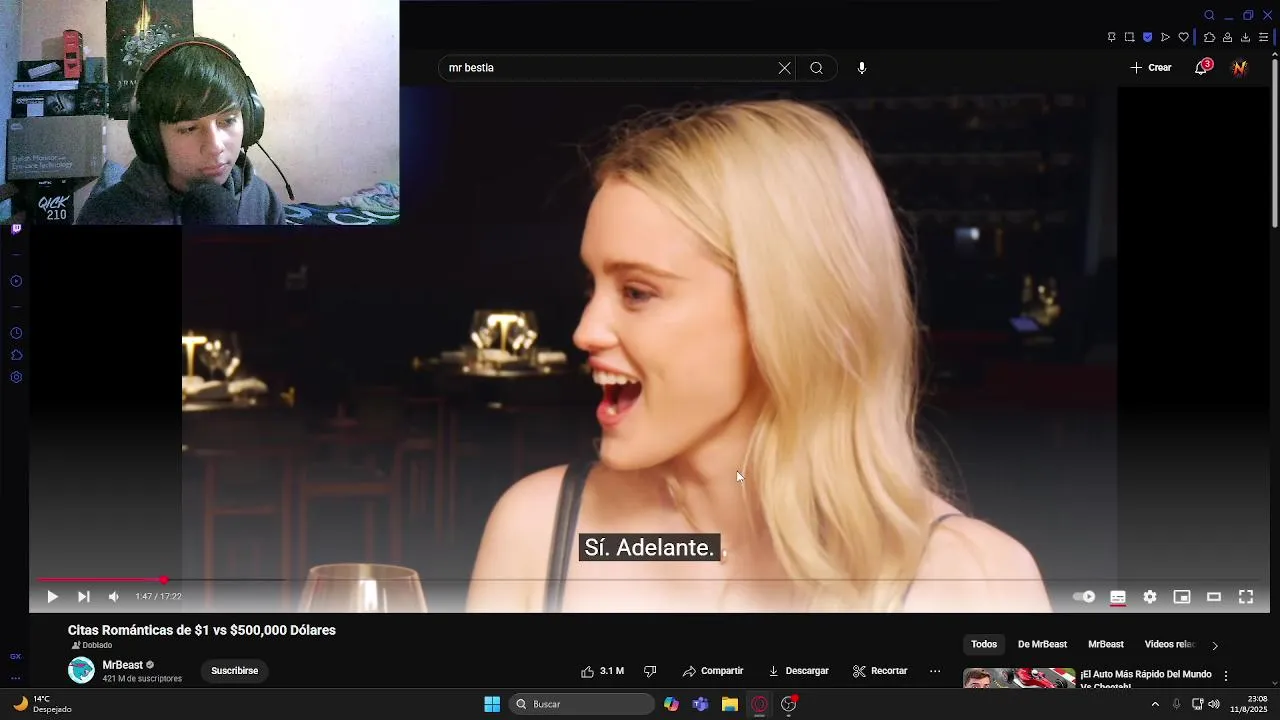Open the History clock in Opera sidebar
Image resolution: width=1280 pixels, height=720 pixels.
[x=16, y=333]
